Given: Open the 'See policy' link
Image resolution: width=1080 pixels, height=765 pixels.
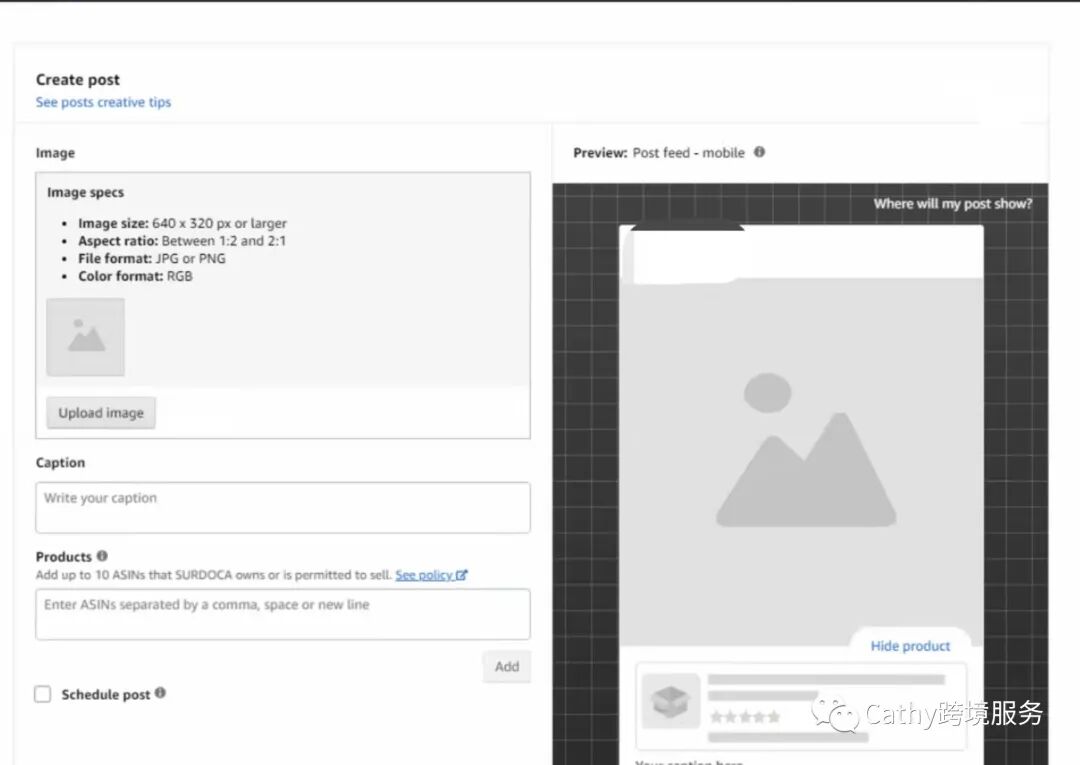Looking at the screenshot, I should pos(424,575).
